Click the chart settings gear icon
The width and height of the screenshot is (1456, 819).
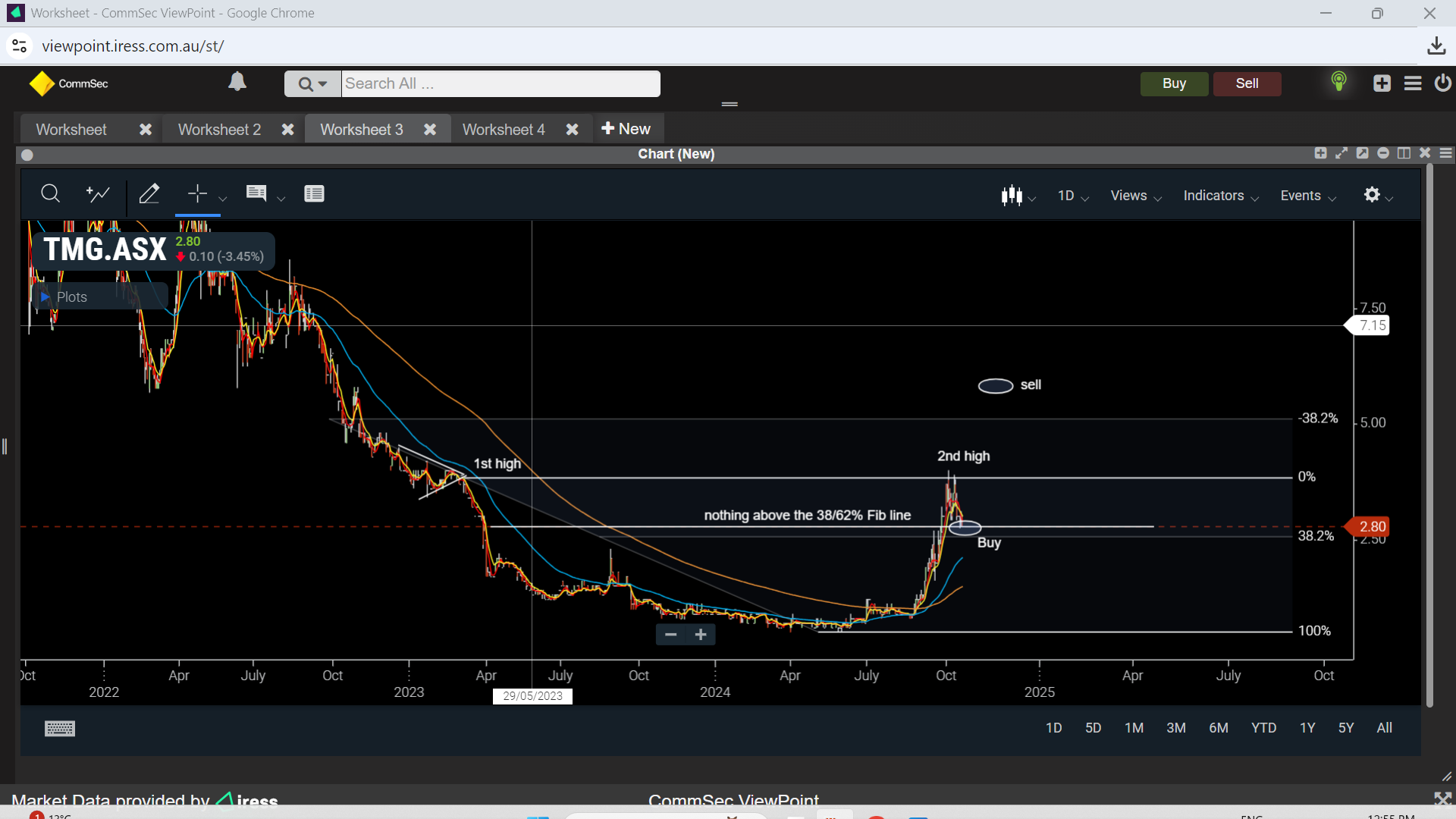point(1372,195)
